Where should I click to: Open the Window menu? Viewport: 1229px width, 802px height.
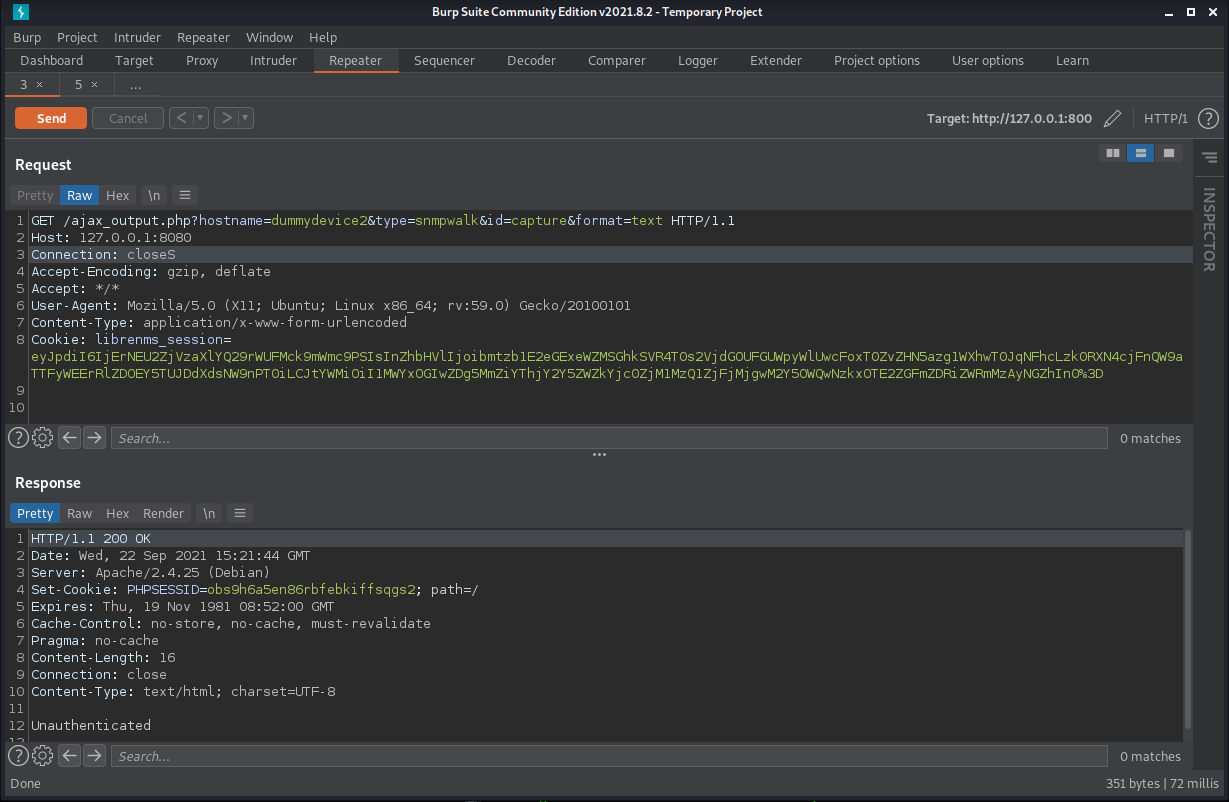tap(270, 37)
